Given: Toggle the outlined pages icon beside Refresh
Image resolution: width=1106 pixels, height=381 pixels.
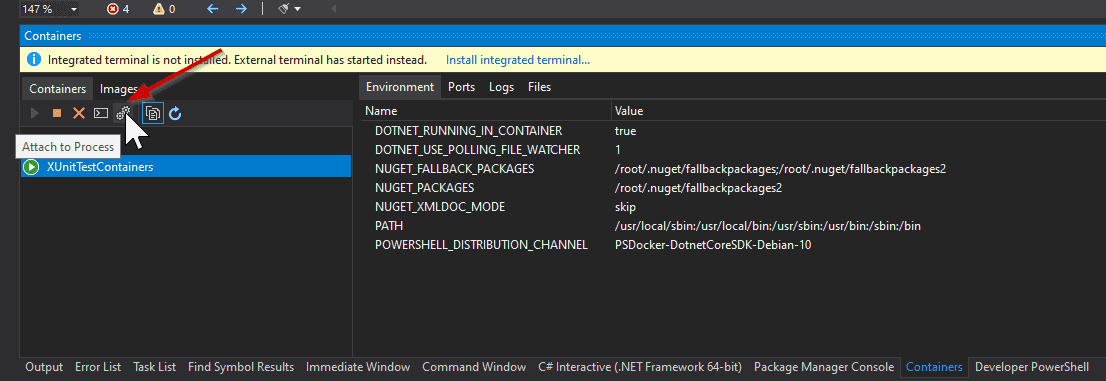Looking at the screenshot, I should tap(153, 113).
